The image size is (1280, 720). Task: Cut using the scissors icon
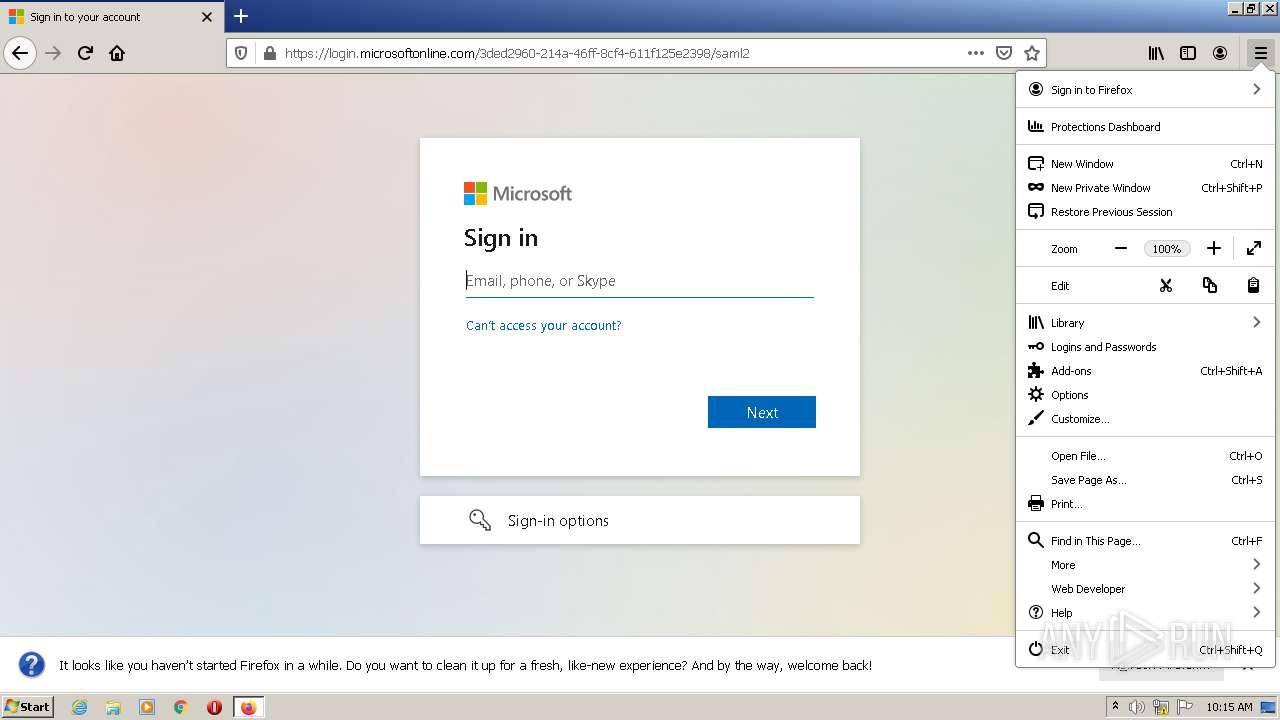tap(1165, 285)
